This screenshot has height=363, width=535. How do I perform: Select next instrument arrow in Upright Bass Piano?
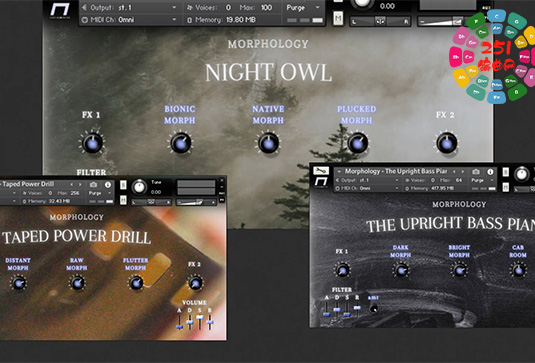463,171
